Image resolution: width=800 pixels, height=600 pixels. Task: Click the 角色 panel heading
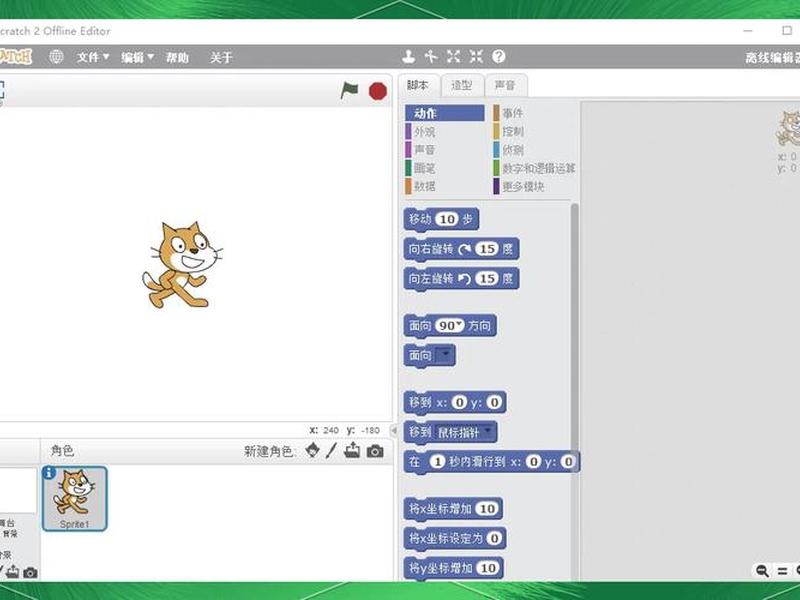tap(62, 451)
